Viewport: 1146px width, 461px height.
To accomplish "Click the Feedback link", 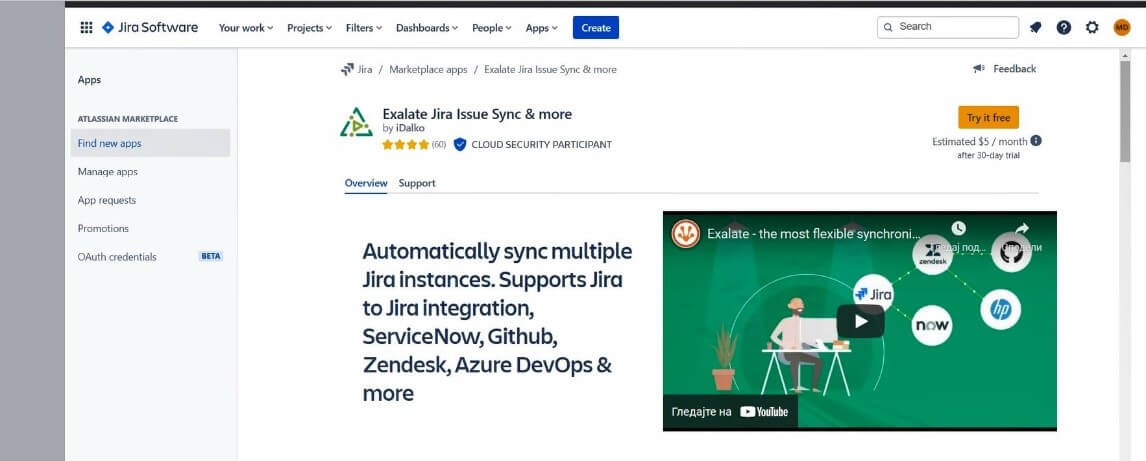I will 1014,69.
